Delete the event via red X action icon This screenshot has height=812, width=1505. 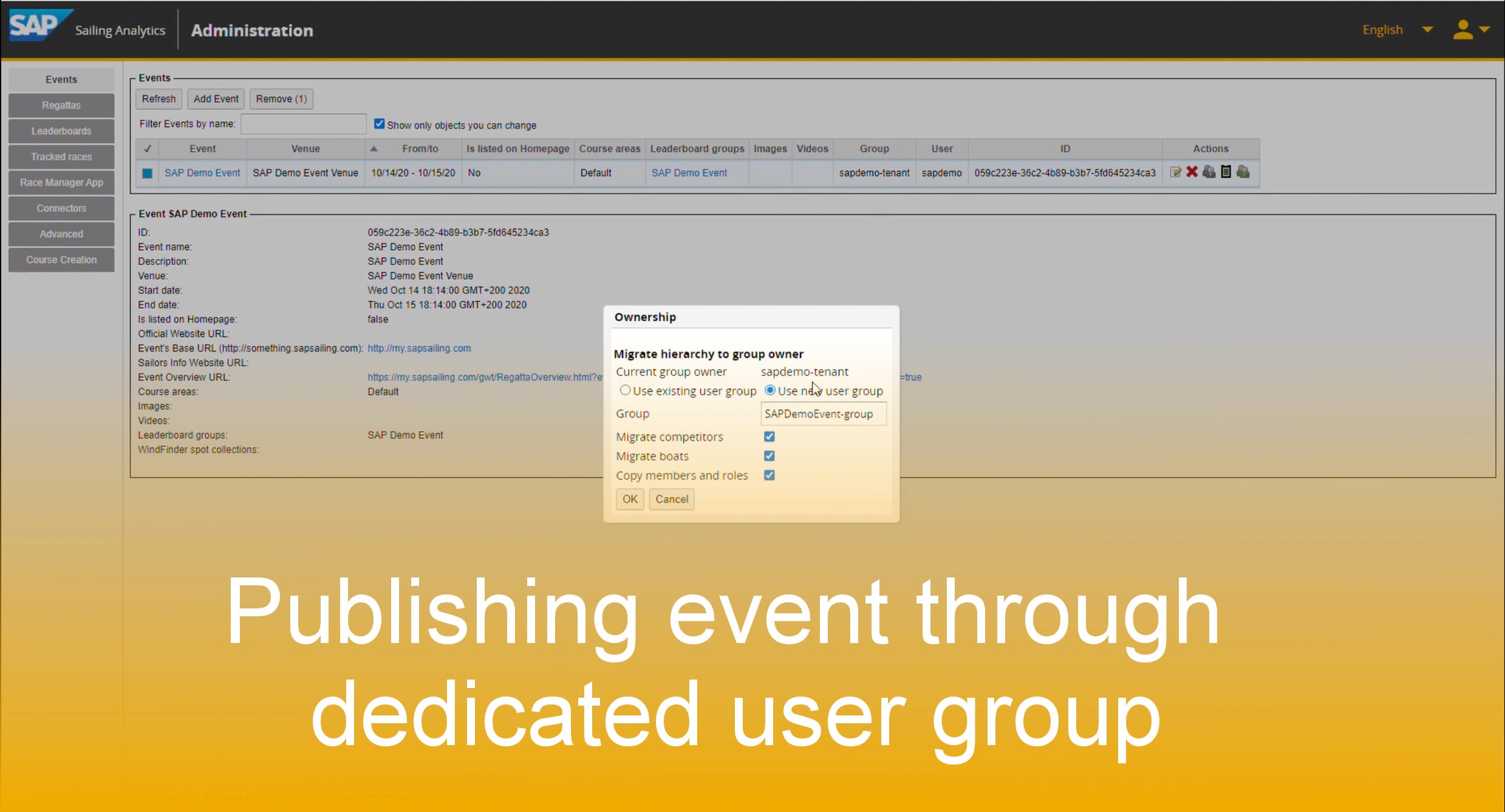click(x=1192, y=172)
